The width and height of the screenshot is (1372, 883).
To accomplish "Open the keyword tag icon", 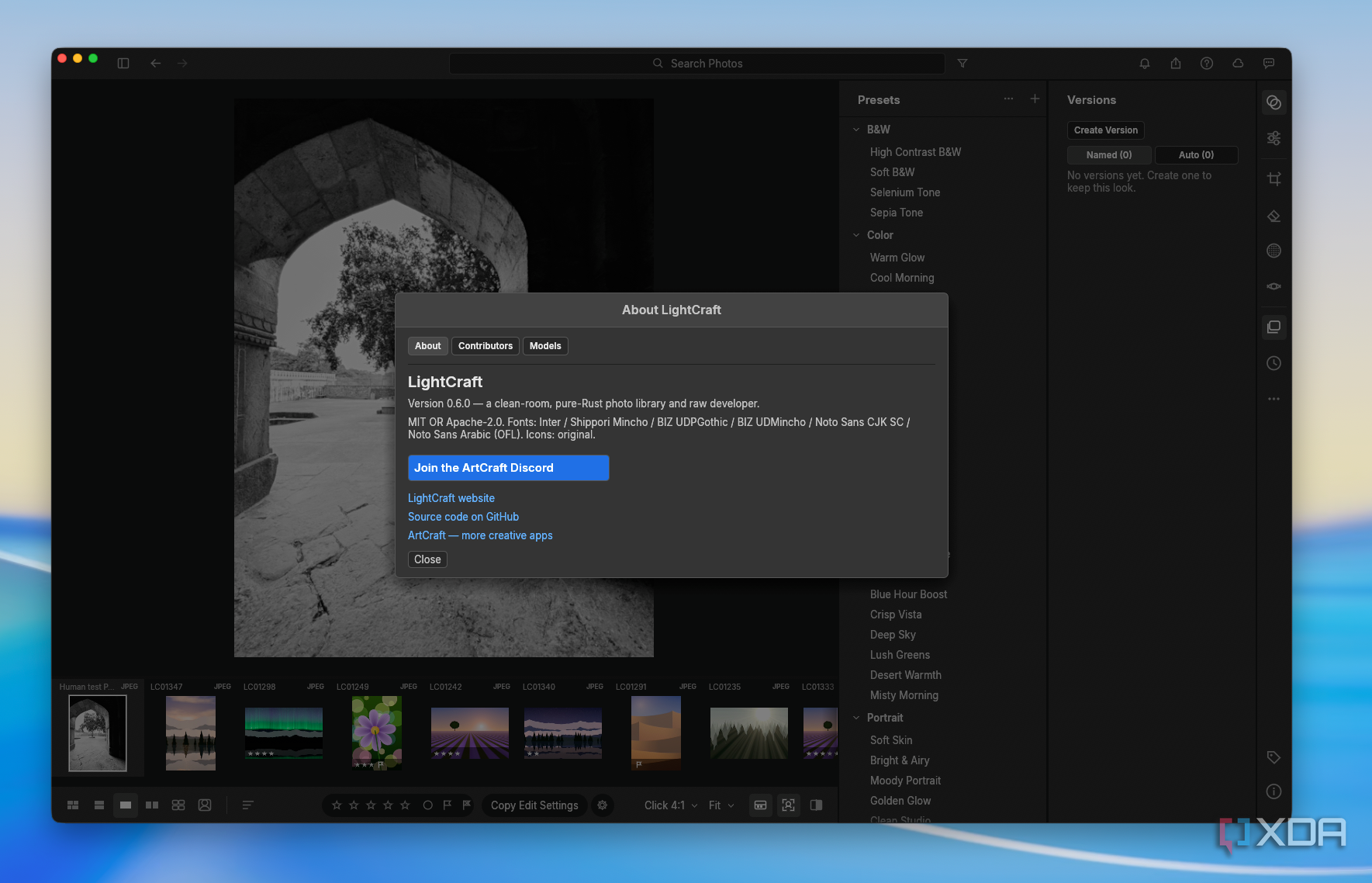I will (x=1274, y=757).
